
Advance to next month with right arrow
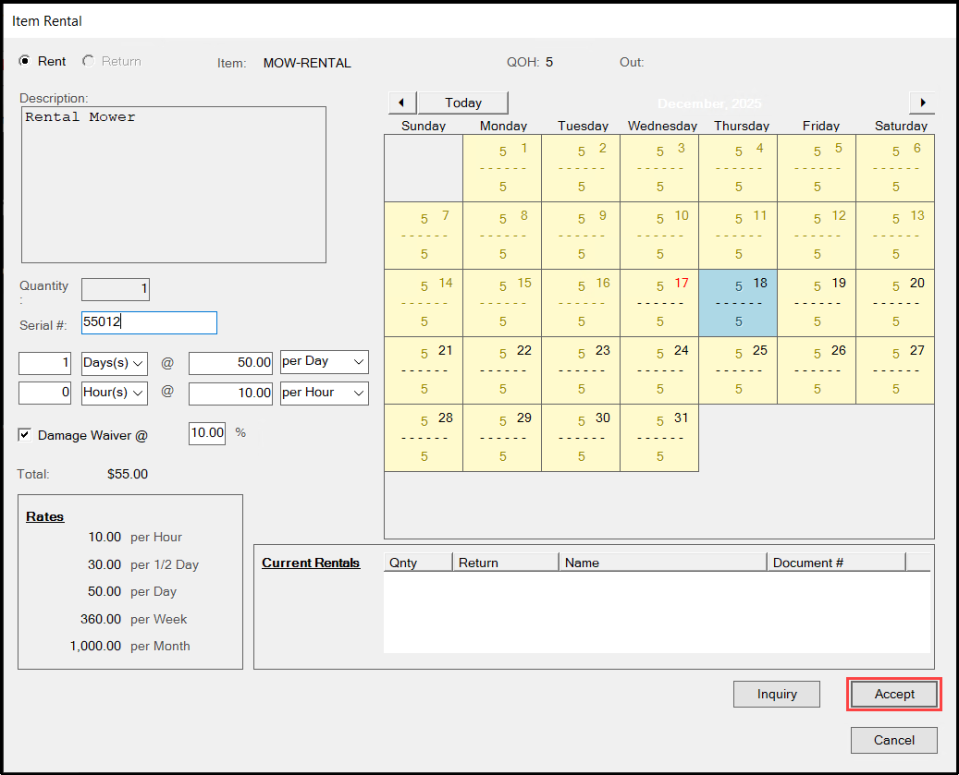pos(922,103)
